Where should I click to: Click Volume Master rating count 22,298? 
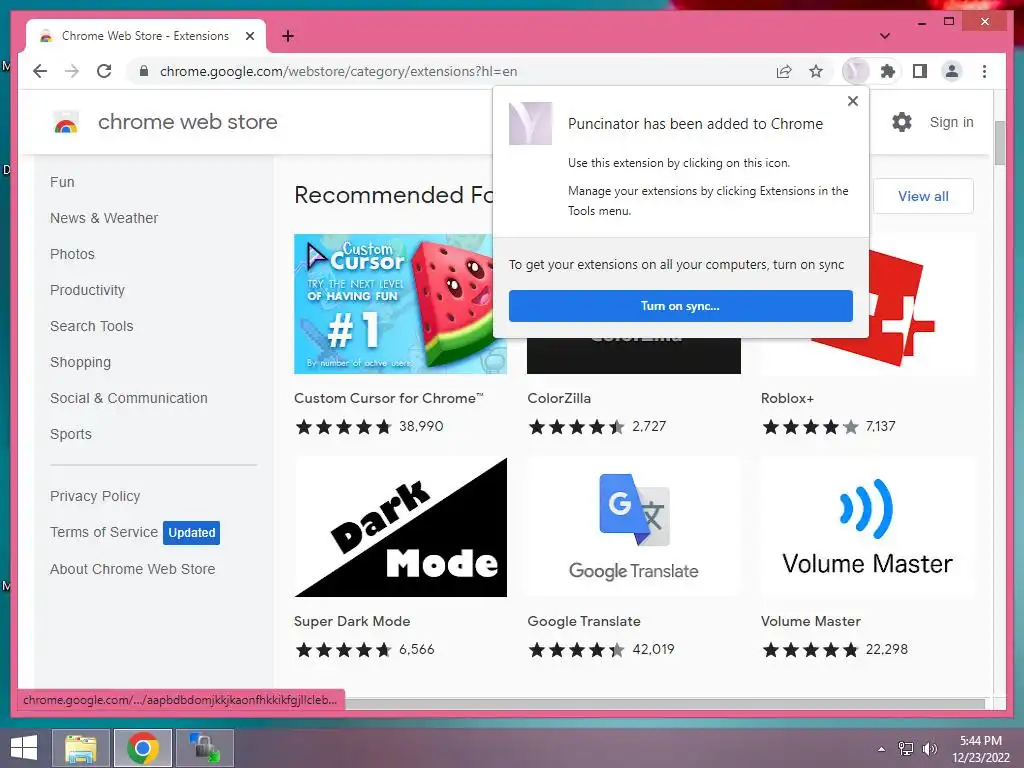click(x=887, y=649)
